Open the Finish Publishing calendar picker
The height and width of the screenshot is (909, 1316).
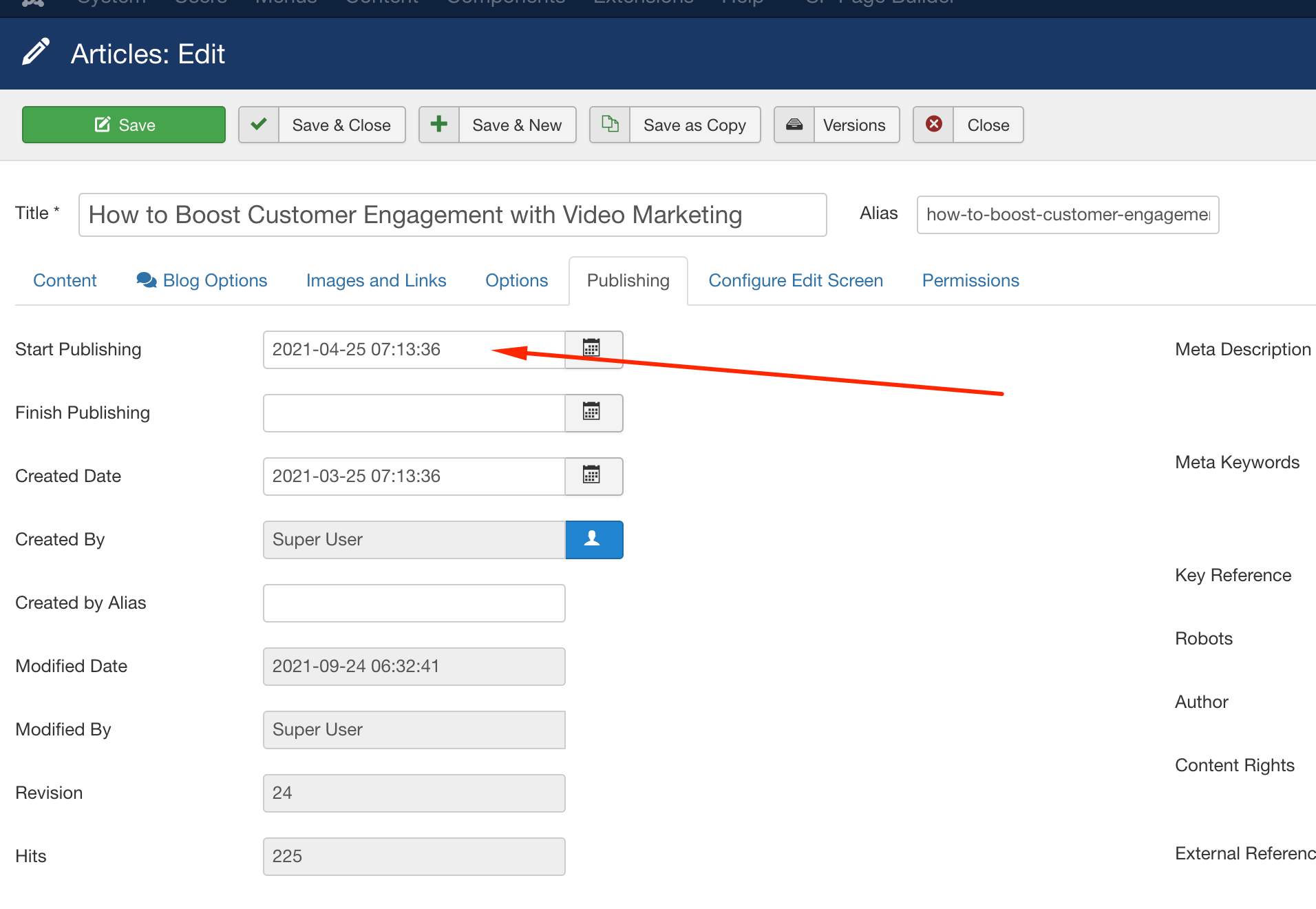click(x=593, y=412)
